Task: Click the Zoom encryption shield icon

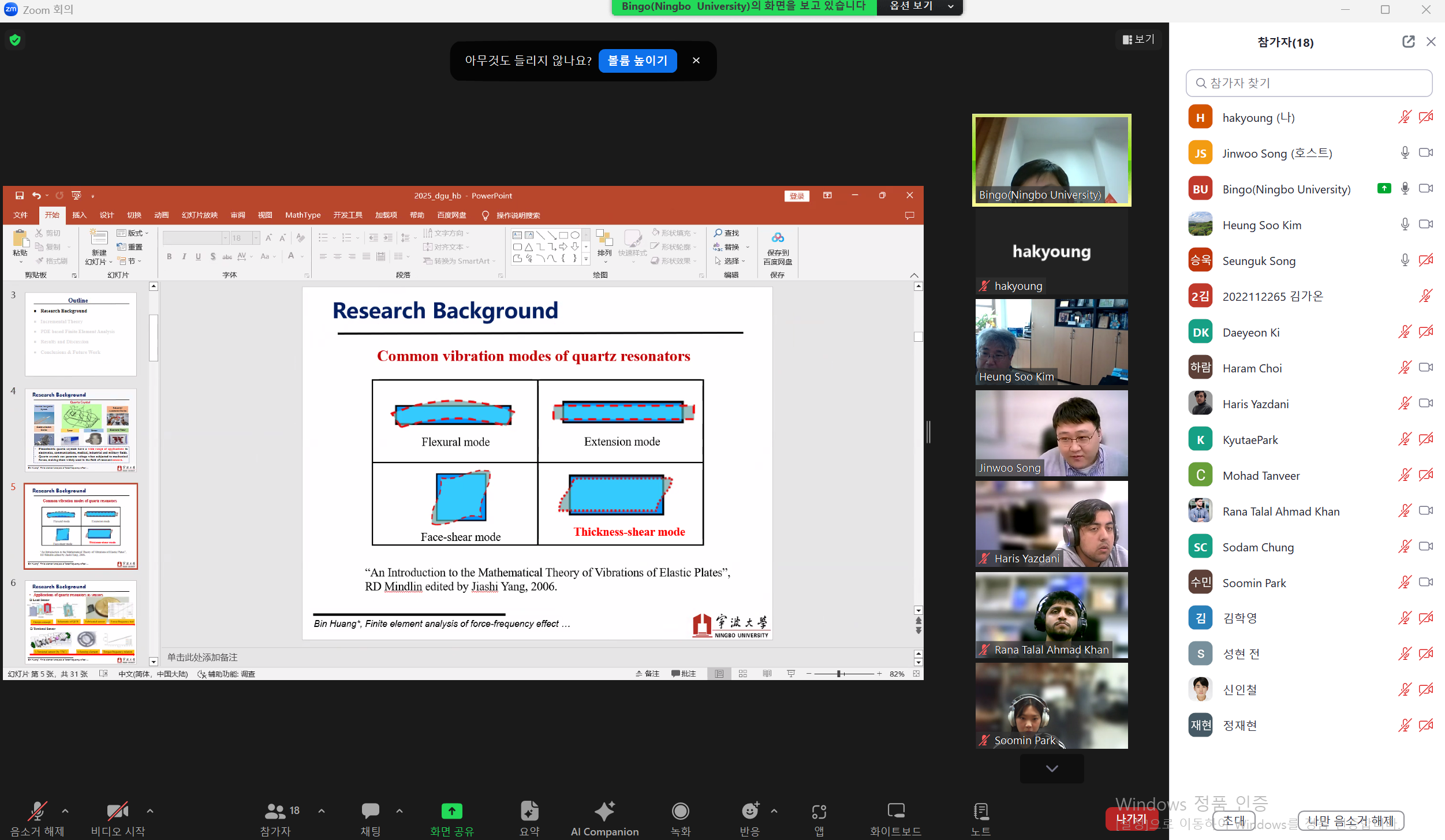Action: coord(15,40)
